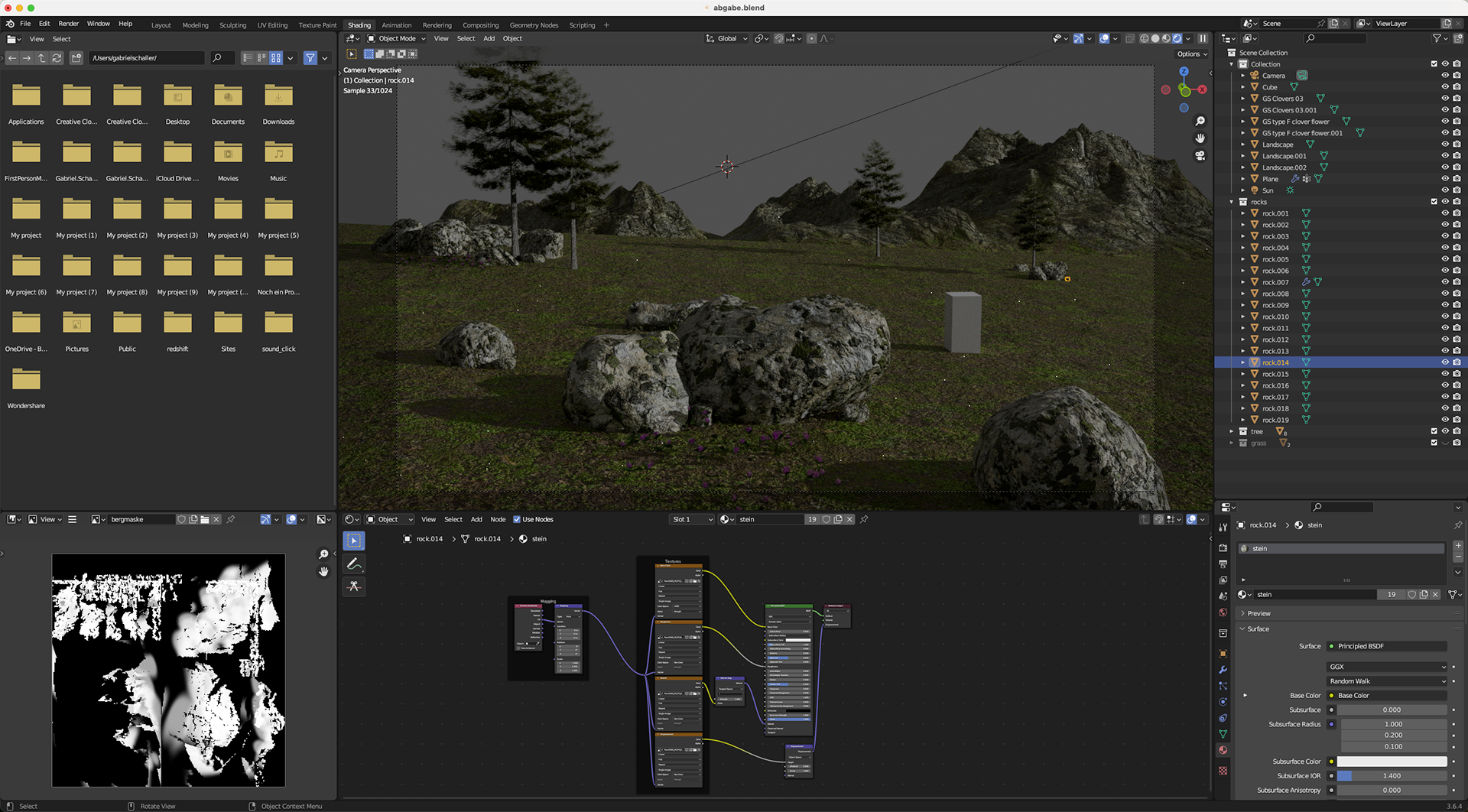This screenshot has width=1468, height=812.
Task: Open the Documents folder
Action: pos(228,104)
